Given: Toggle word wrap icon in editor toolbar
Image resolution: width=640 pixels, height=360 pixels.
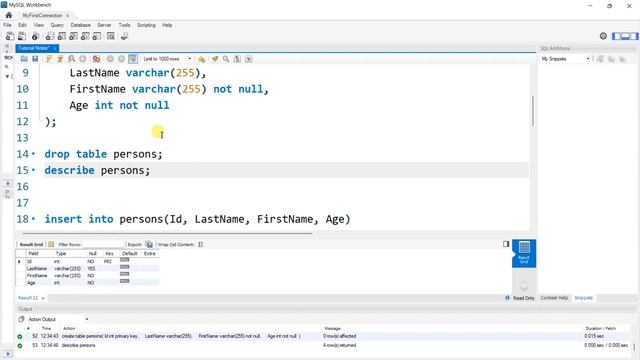Looking at the screenshot, I should pos(248,59).
